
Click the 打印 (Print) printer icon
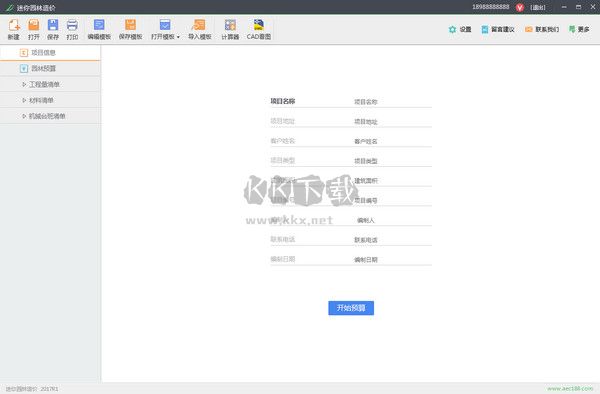[x=72, y=25]
